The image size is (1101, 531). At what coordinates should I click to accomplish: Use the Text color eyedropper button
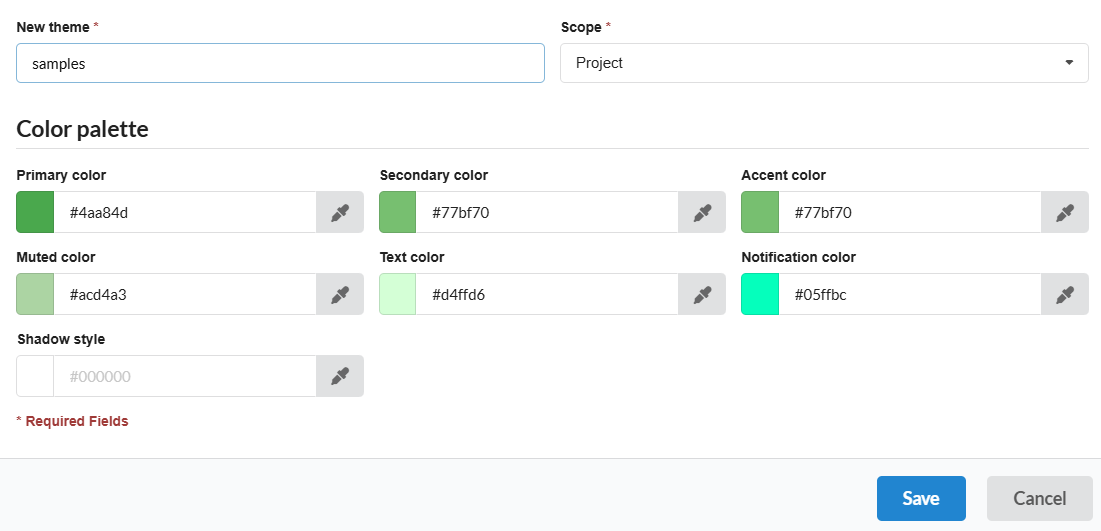point(702,294)
